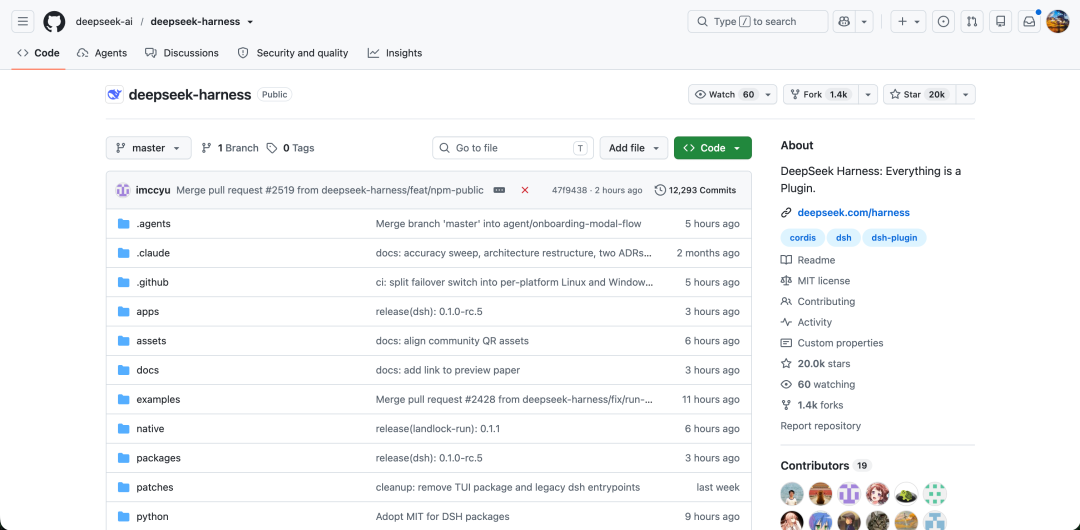Open the master branch dropdown
Viewport: 1080px width, 530px height.
point(149,148)
